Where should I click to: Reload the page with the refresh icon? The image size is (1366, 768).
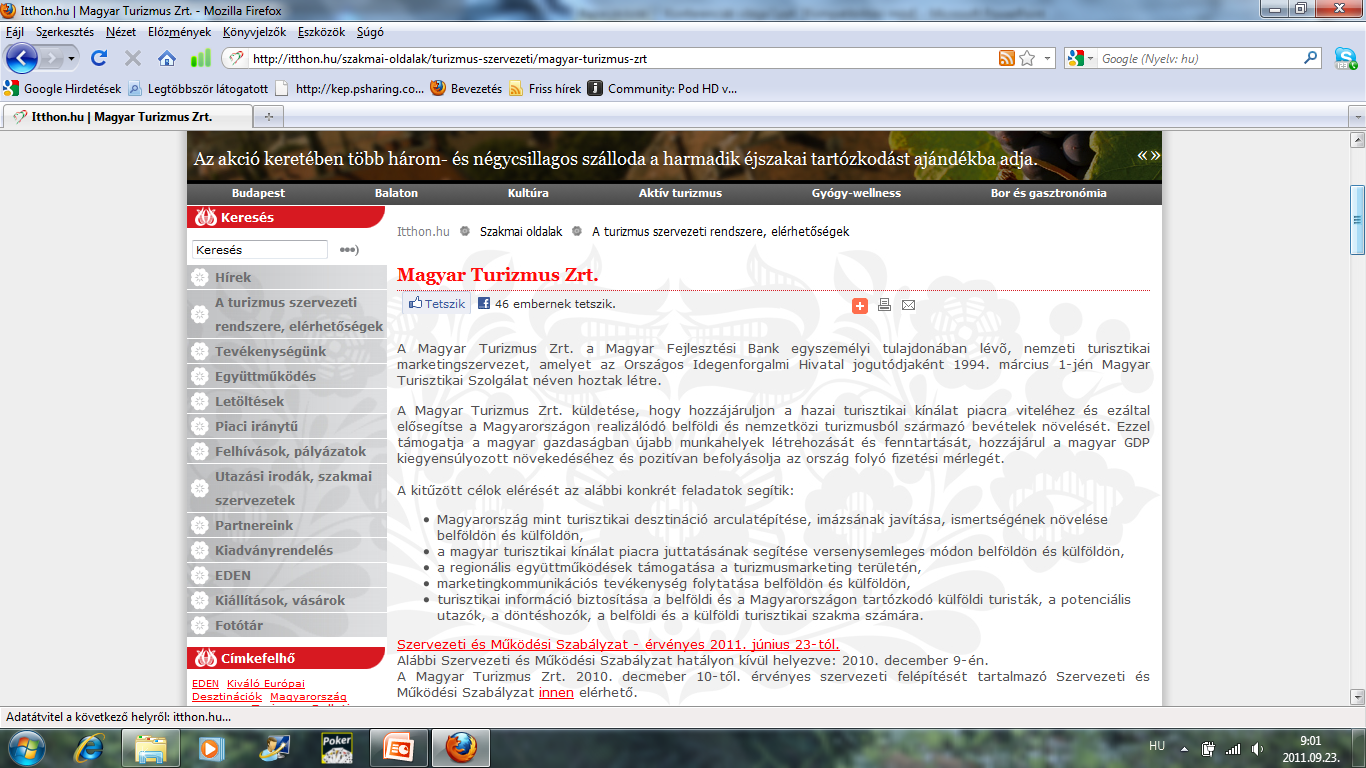tap(99, 59)
